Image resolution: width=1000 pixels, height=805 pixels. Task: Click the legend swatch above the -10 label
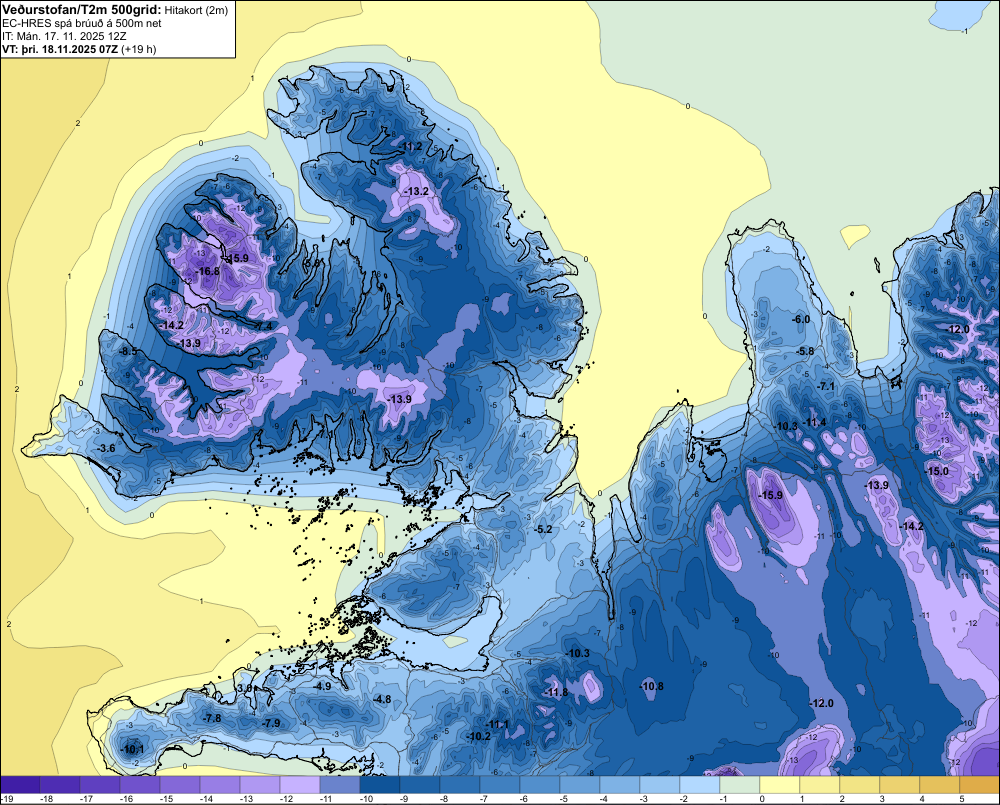point(379,785)
